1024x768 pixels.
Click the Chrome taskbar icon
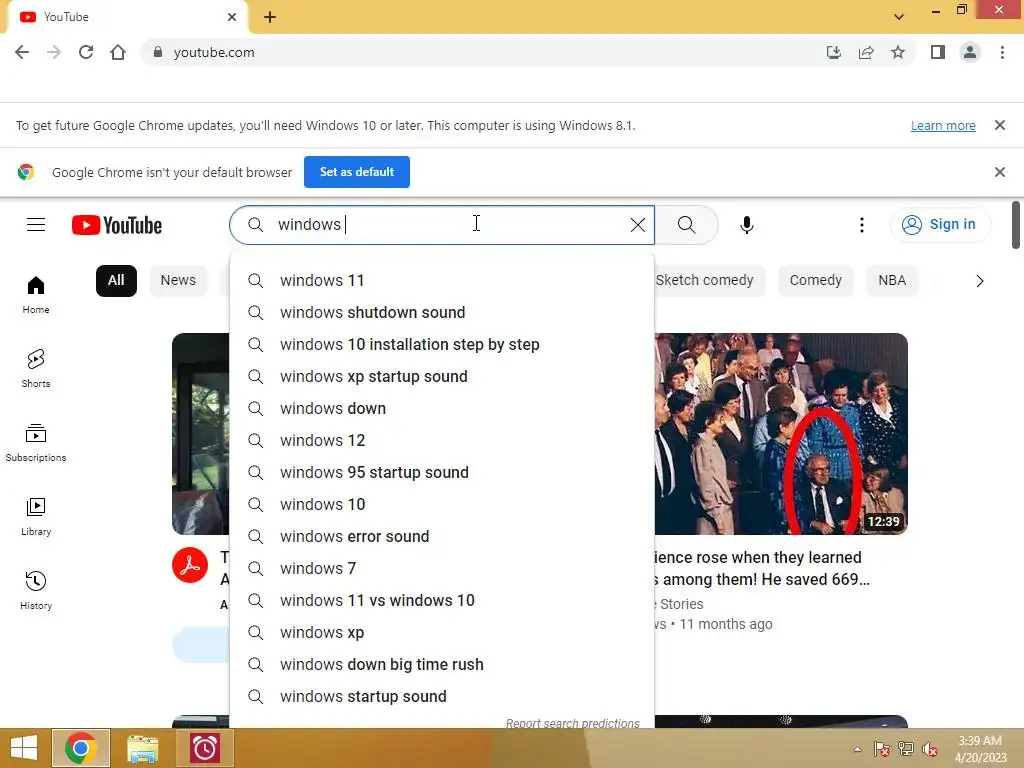pos(81,748)
